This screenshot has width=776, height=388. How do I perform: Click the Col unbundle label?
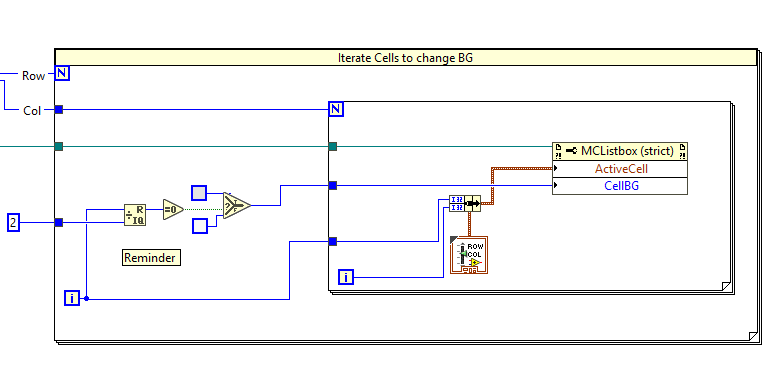point(32,110)
